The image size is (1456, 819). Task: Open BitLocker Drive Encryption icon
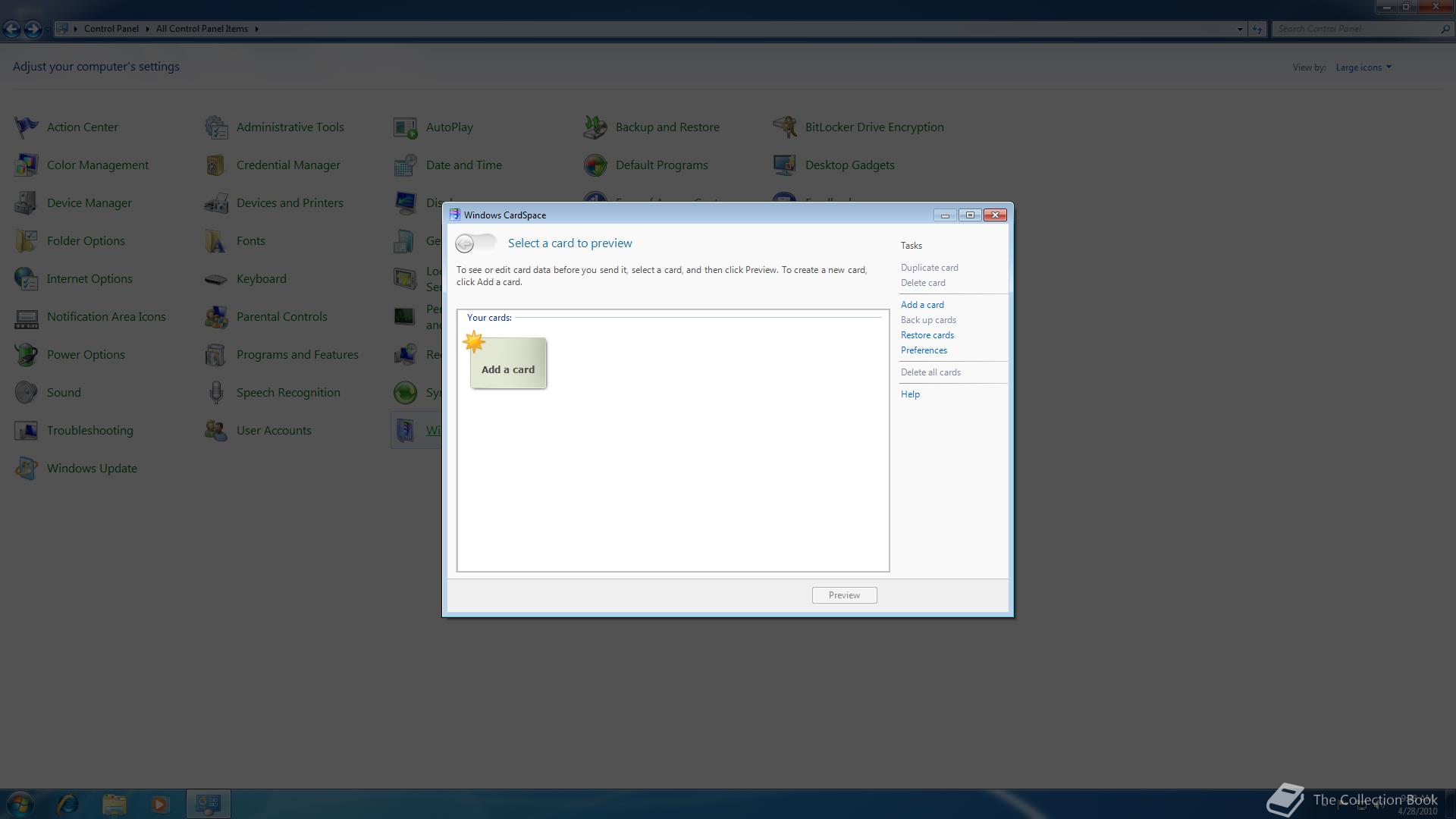(785, 127)
